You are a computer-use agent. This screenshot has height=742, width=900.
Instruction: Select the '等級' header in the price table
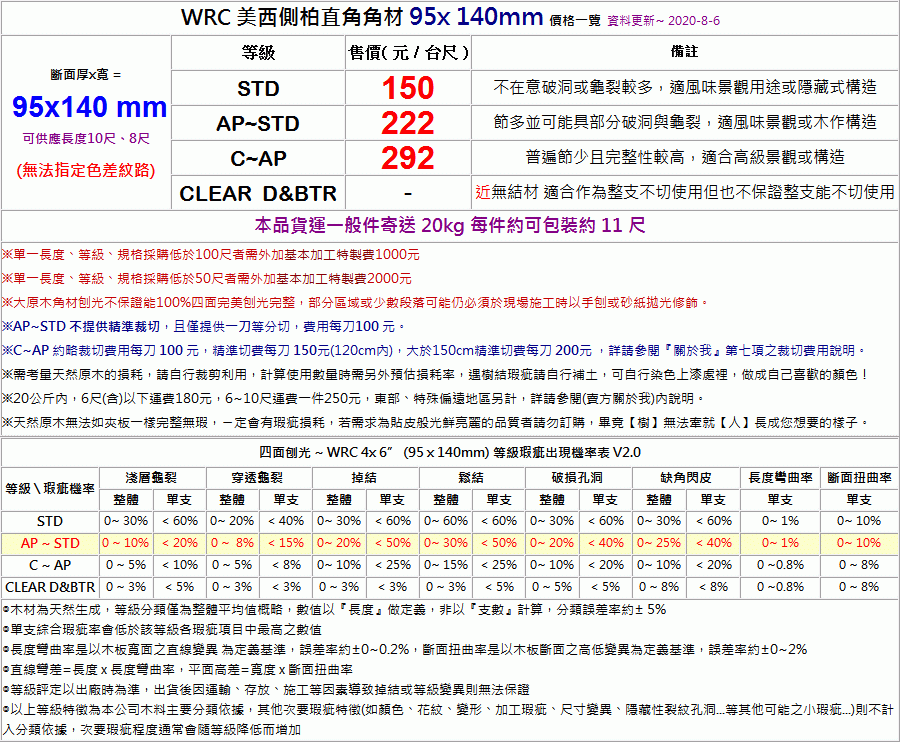[258, 53]
